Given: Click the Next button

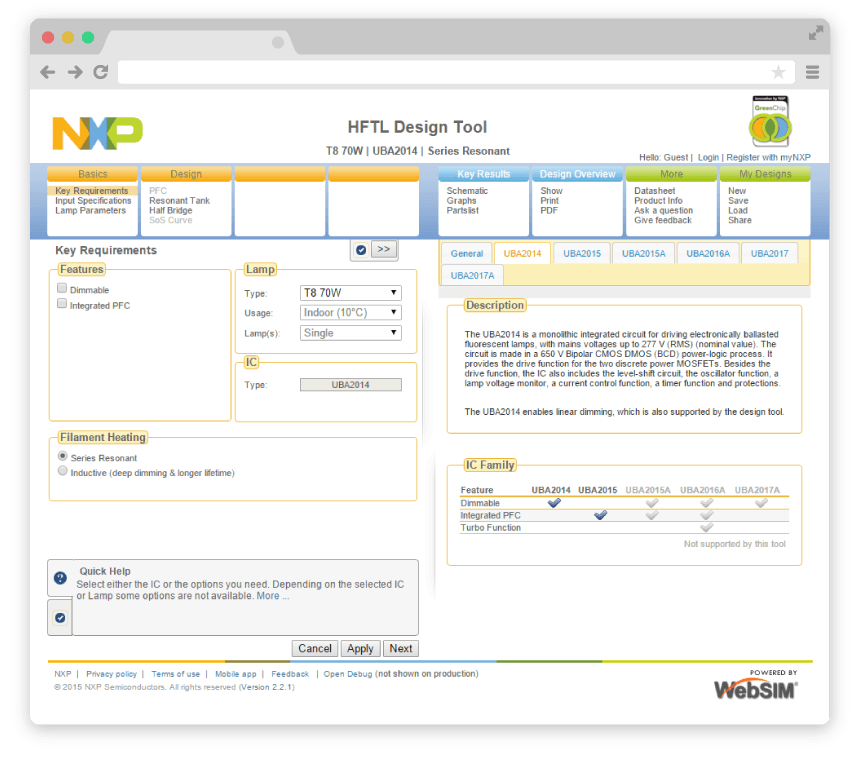Looking at the screenshot, I should 400,648.
